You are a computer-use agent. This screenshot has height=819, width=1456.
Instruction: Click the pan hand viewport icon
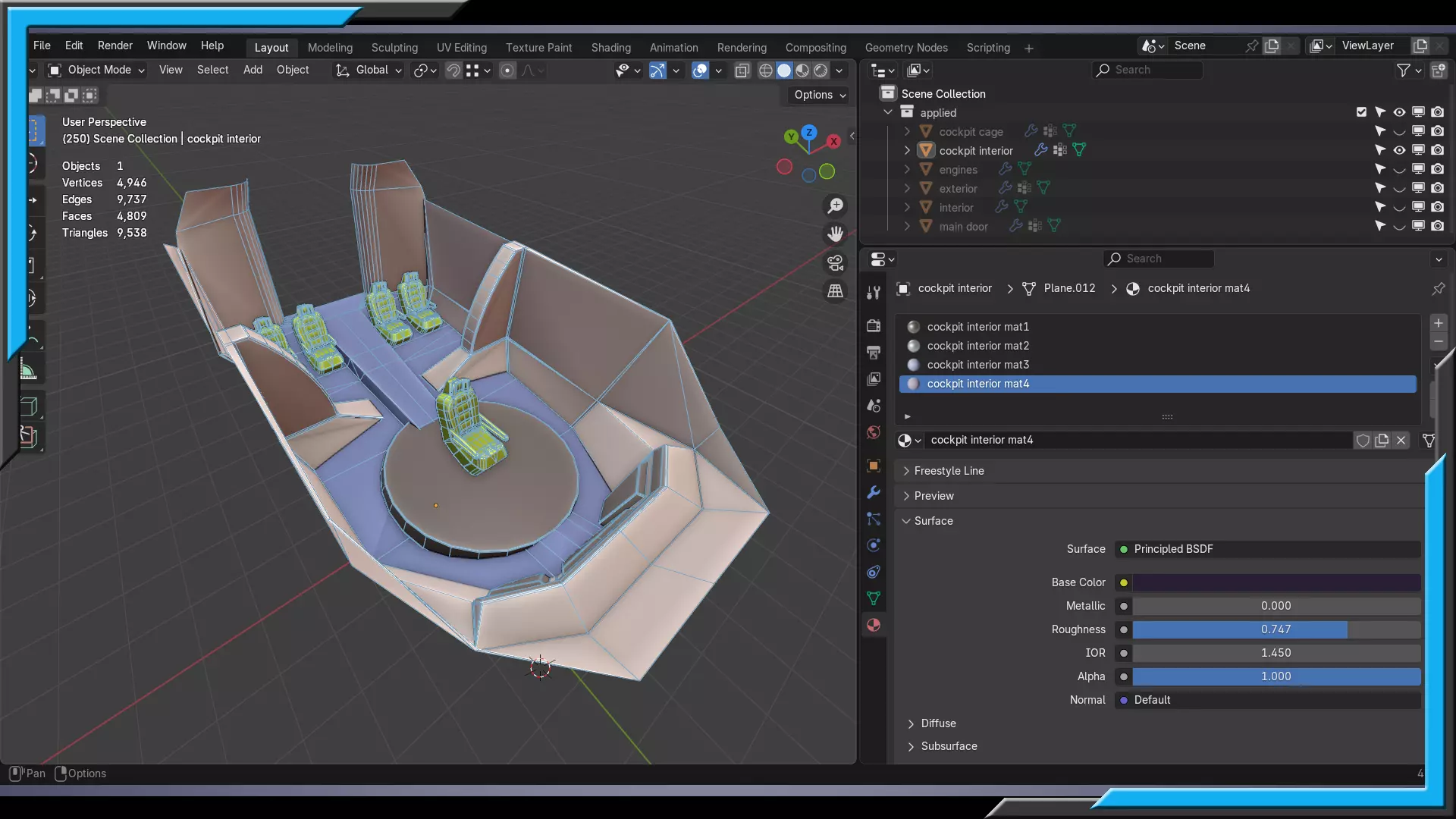click(x=835, y=234)
